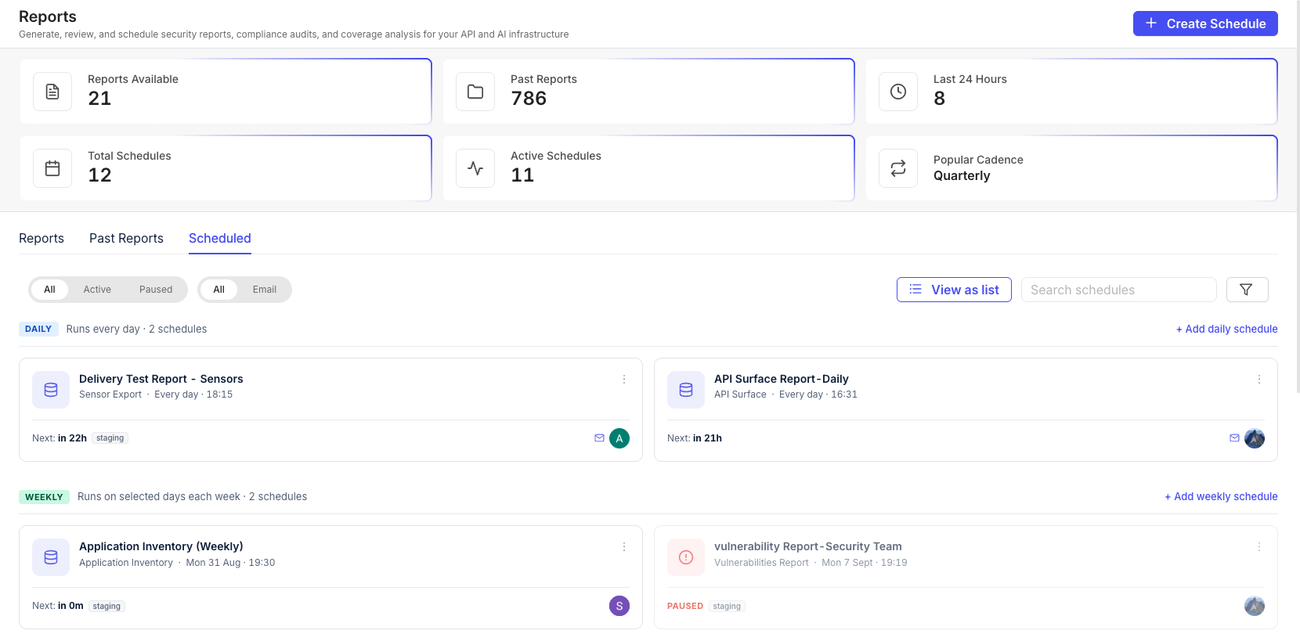Click the Search schedules input field
The height and width of the screenshot is (634, 1300).
click(x=1118, y=289)
